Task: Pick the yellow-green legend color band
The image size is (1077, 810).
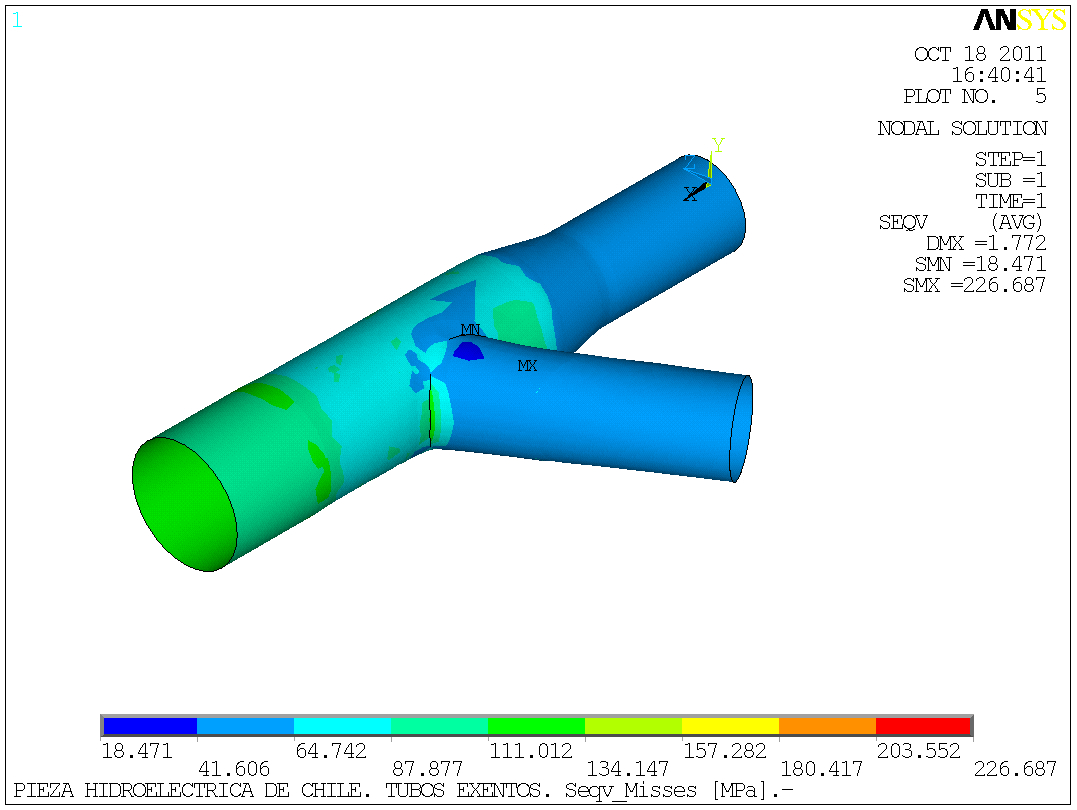Action: point(633,725)
